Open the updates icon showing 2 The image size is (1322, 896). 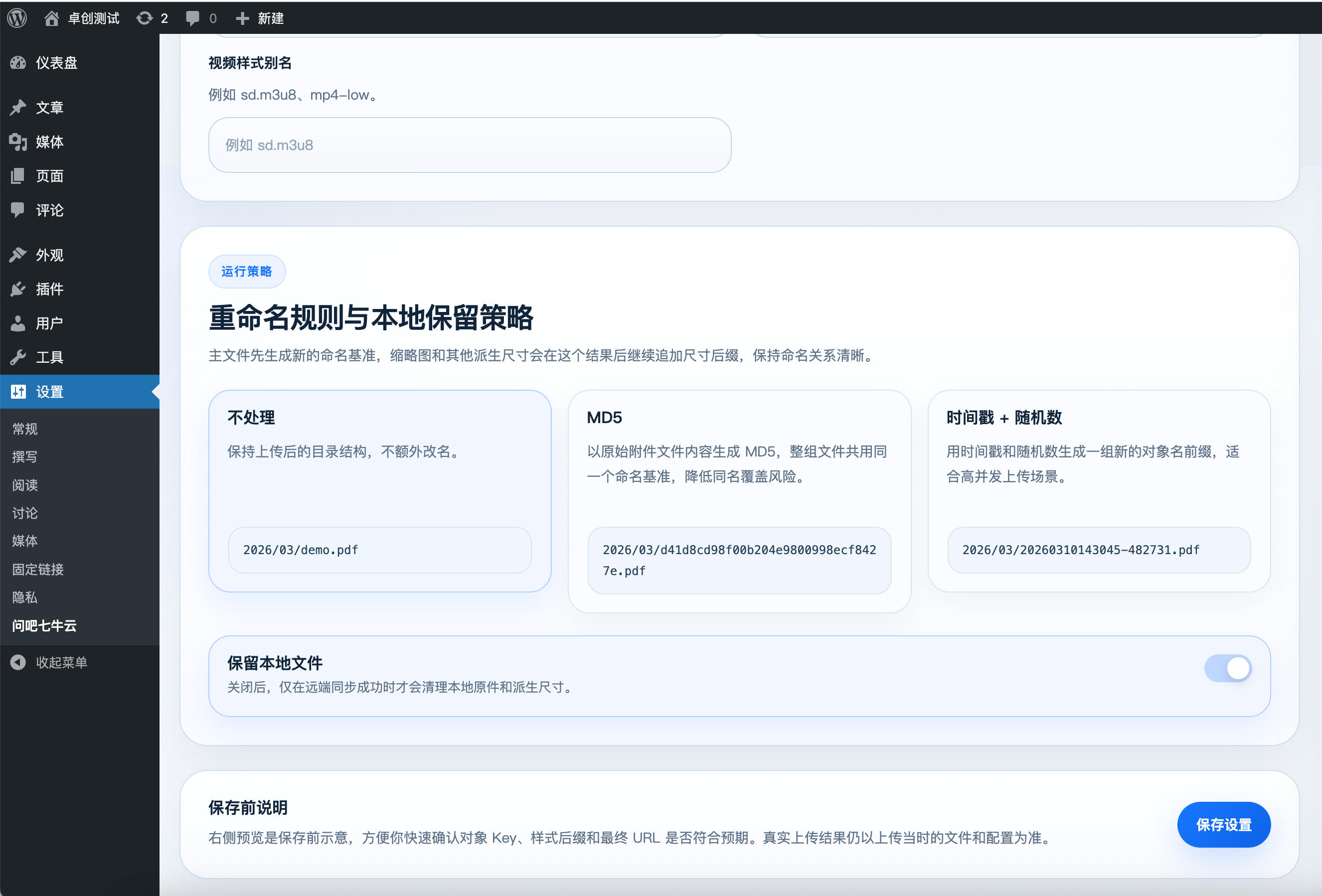coord(145,18)
